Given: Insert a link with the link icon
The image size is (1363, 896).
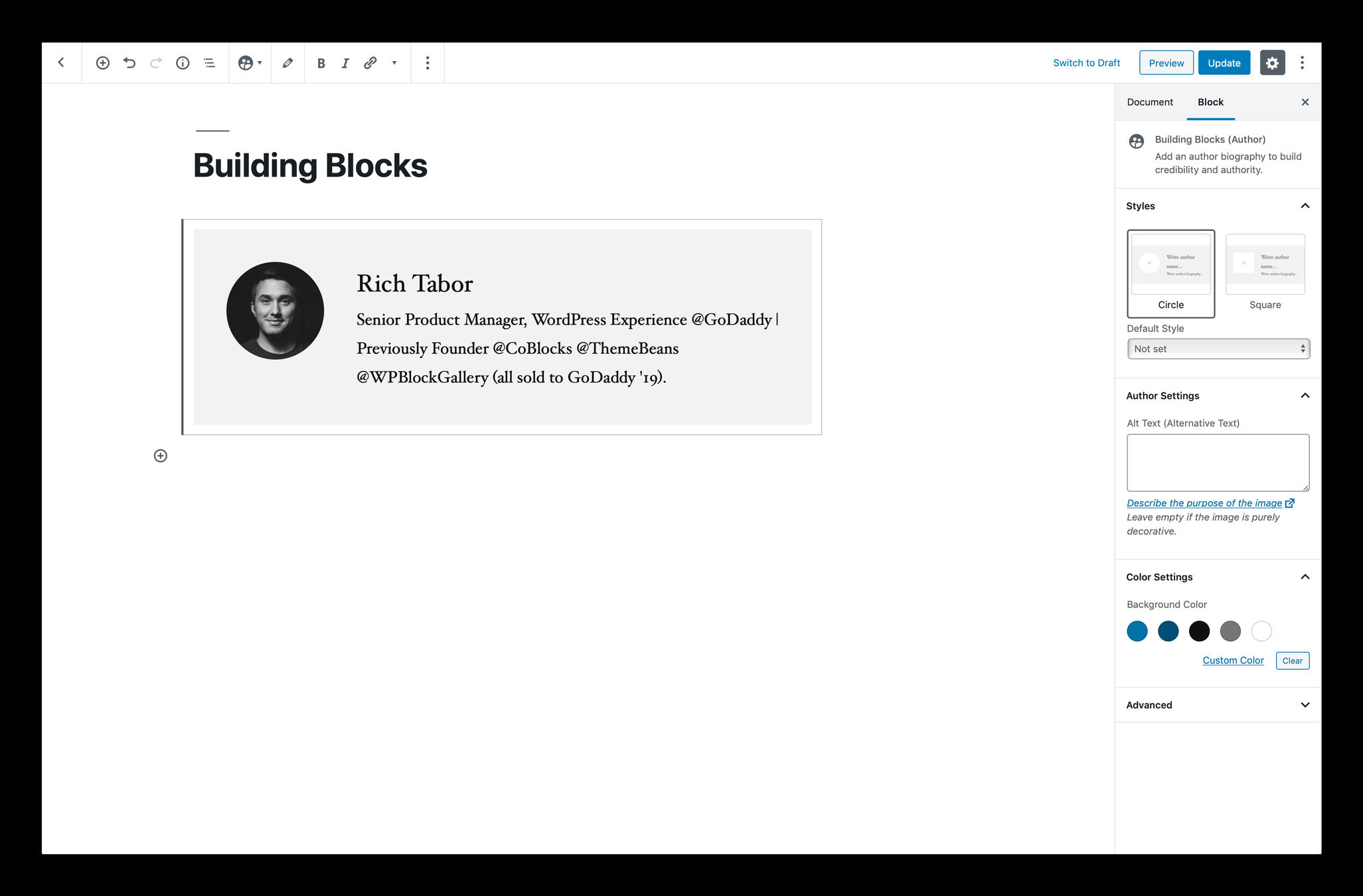Looking at the screenshot, I should click(370, 63).
